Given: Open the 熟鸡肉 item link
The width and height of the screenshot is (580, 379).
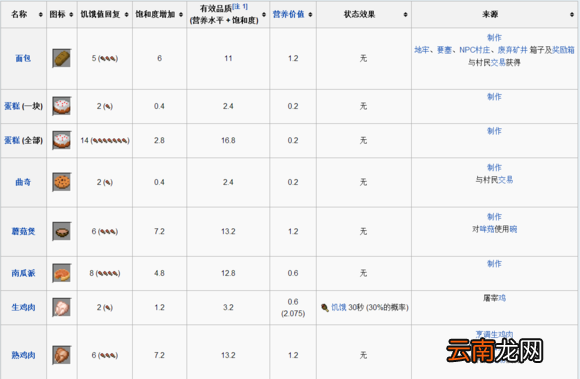Looking at the screenshot, I should tap(23, 355).
